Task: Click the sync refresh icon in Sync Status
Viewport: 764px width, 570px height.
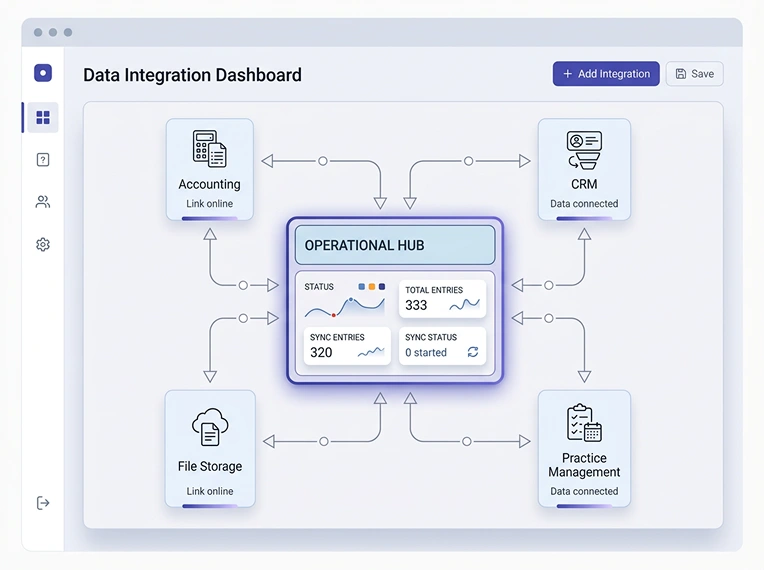Action: click(473, 352)
